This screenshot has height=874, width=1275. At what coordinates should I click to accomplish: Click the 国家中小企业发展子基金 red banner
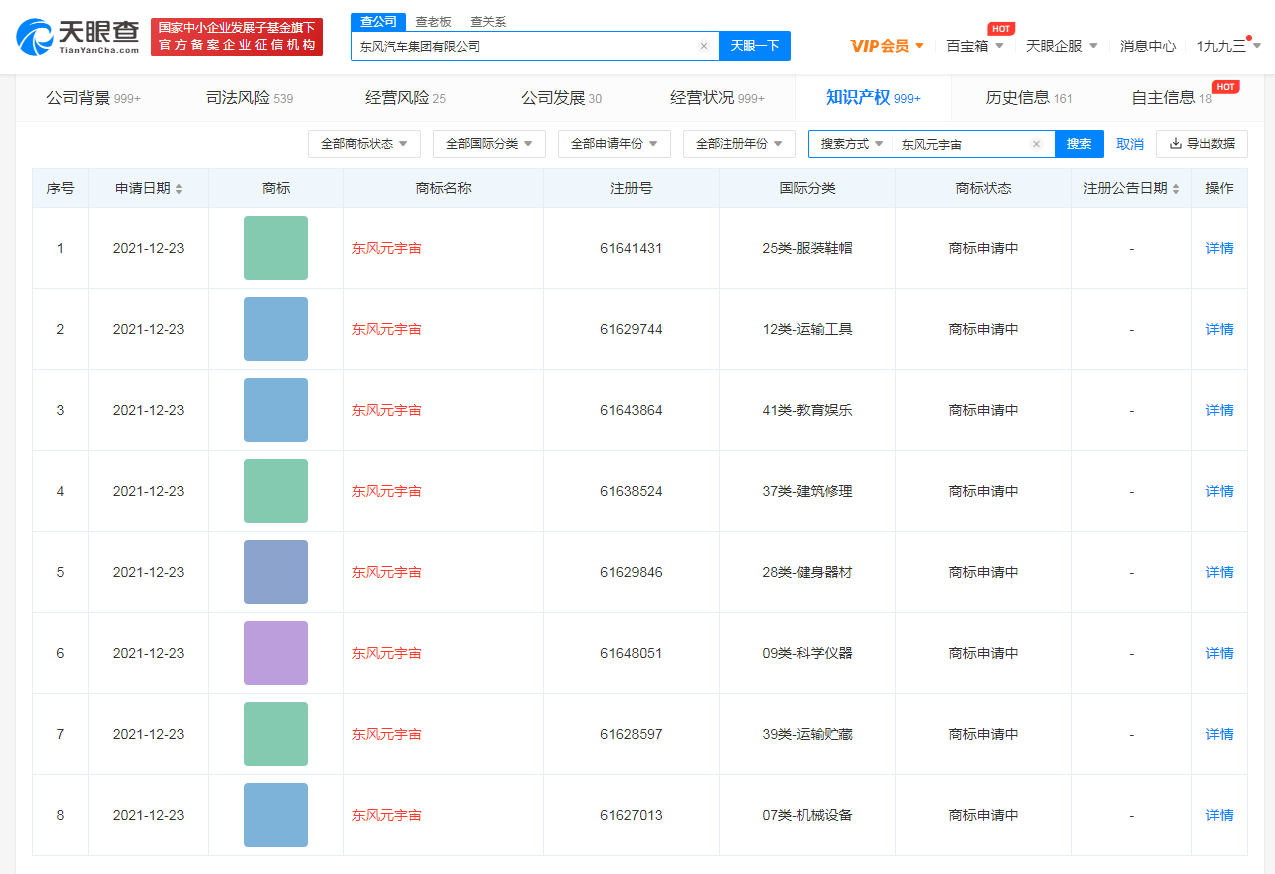pyautogui.click(x=237, y=37)
